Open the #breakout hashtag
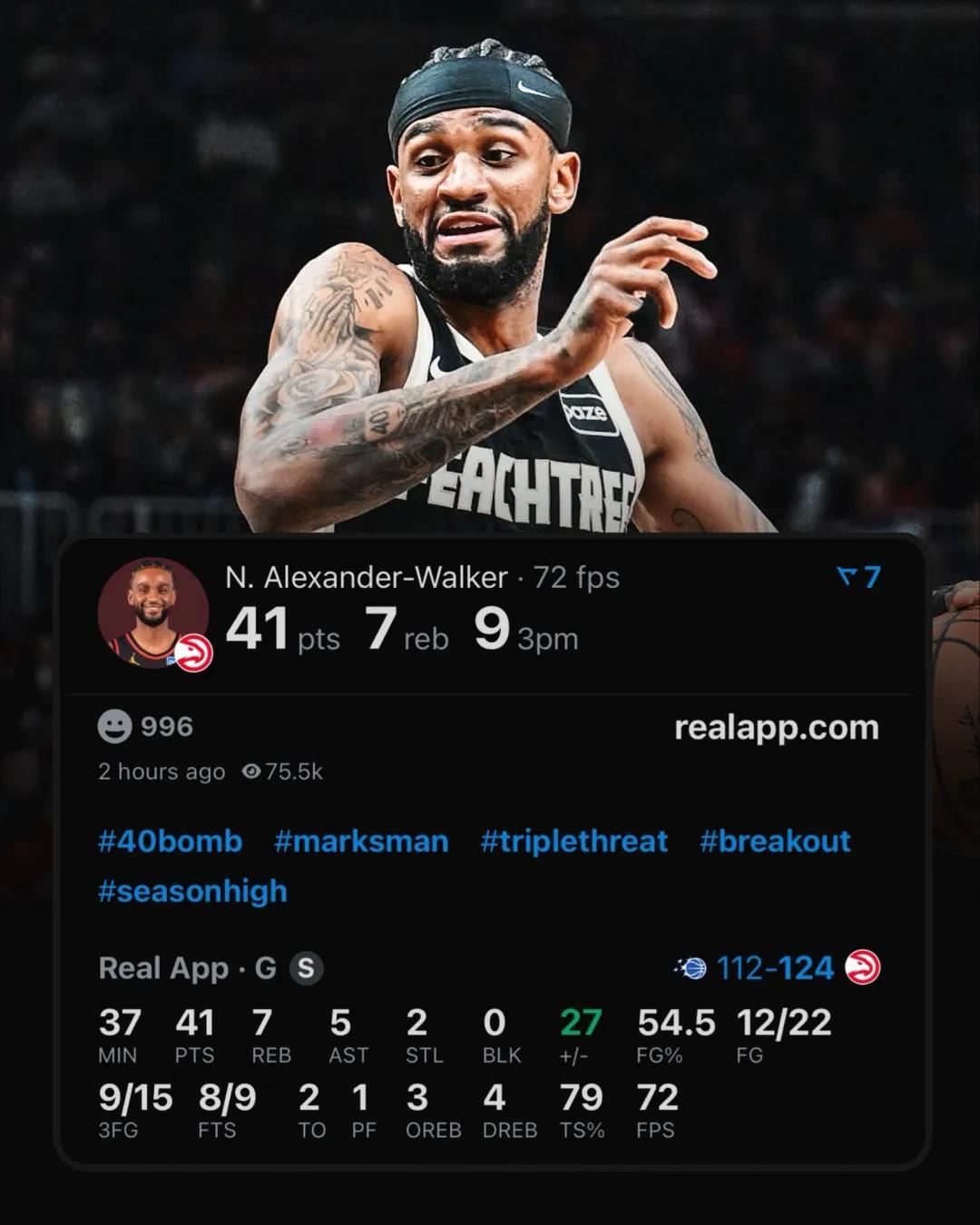This screenshot has width=980, height=1225. pos(775,841)
